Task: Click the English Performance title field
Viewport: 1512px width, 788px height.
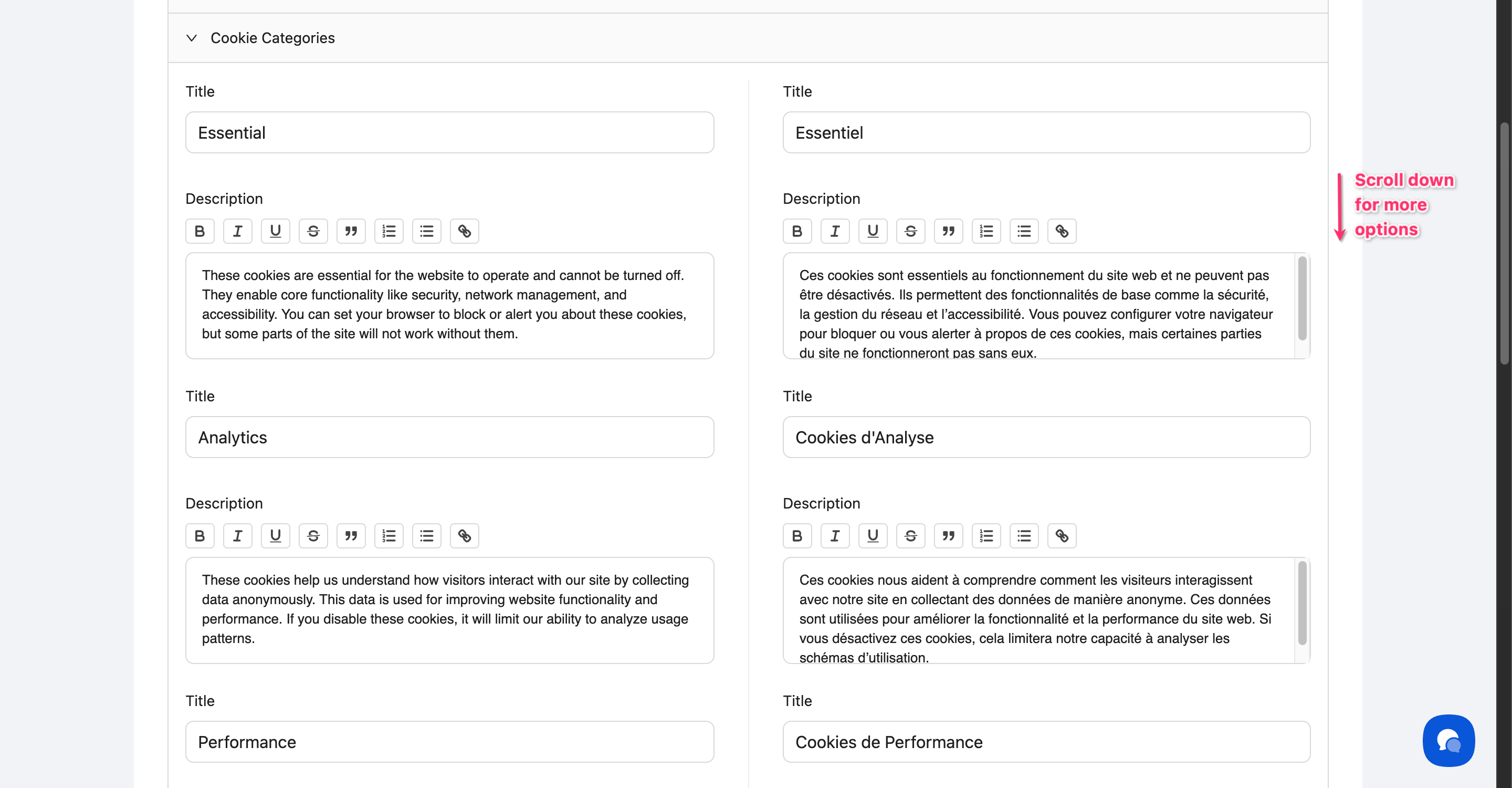Action: 449,742
